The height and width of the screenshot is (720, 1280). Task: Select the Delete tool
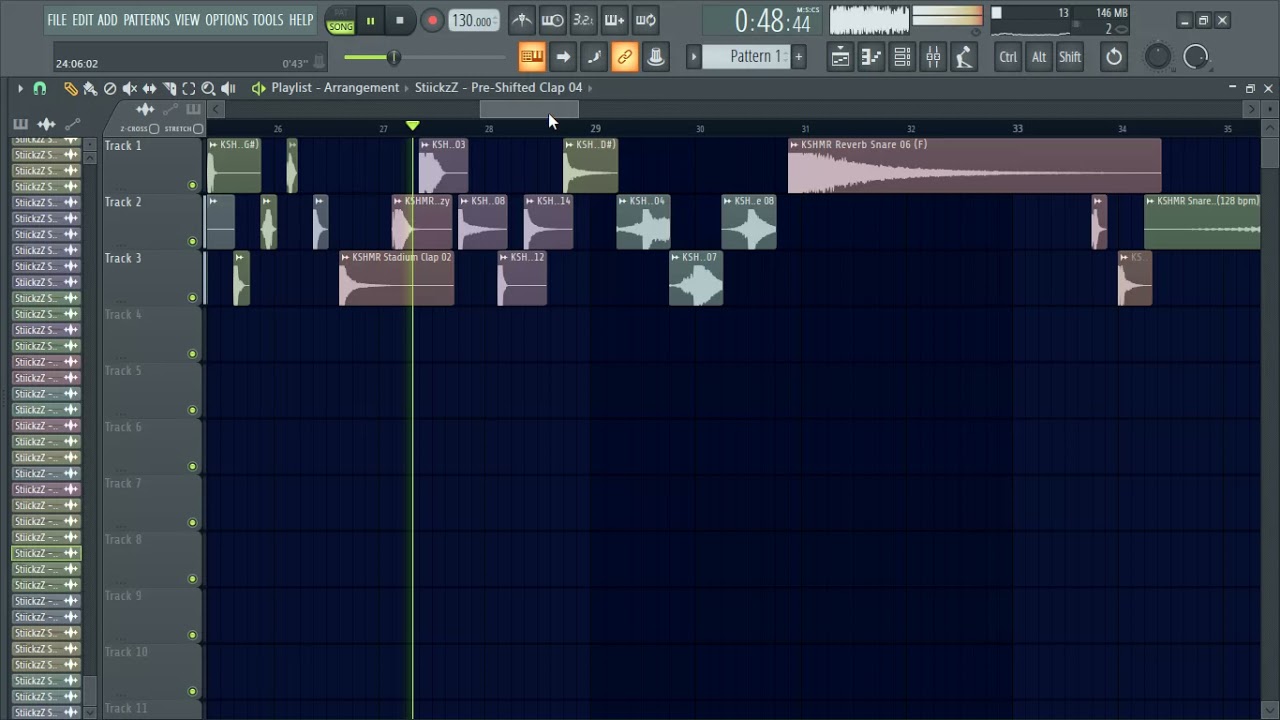pyautogui.click(x=110, y=89)
